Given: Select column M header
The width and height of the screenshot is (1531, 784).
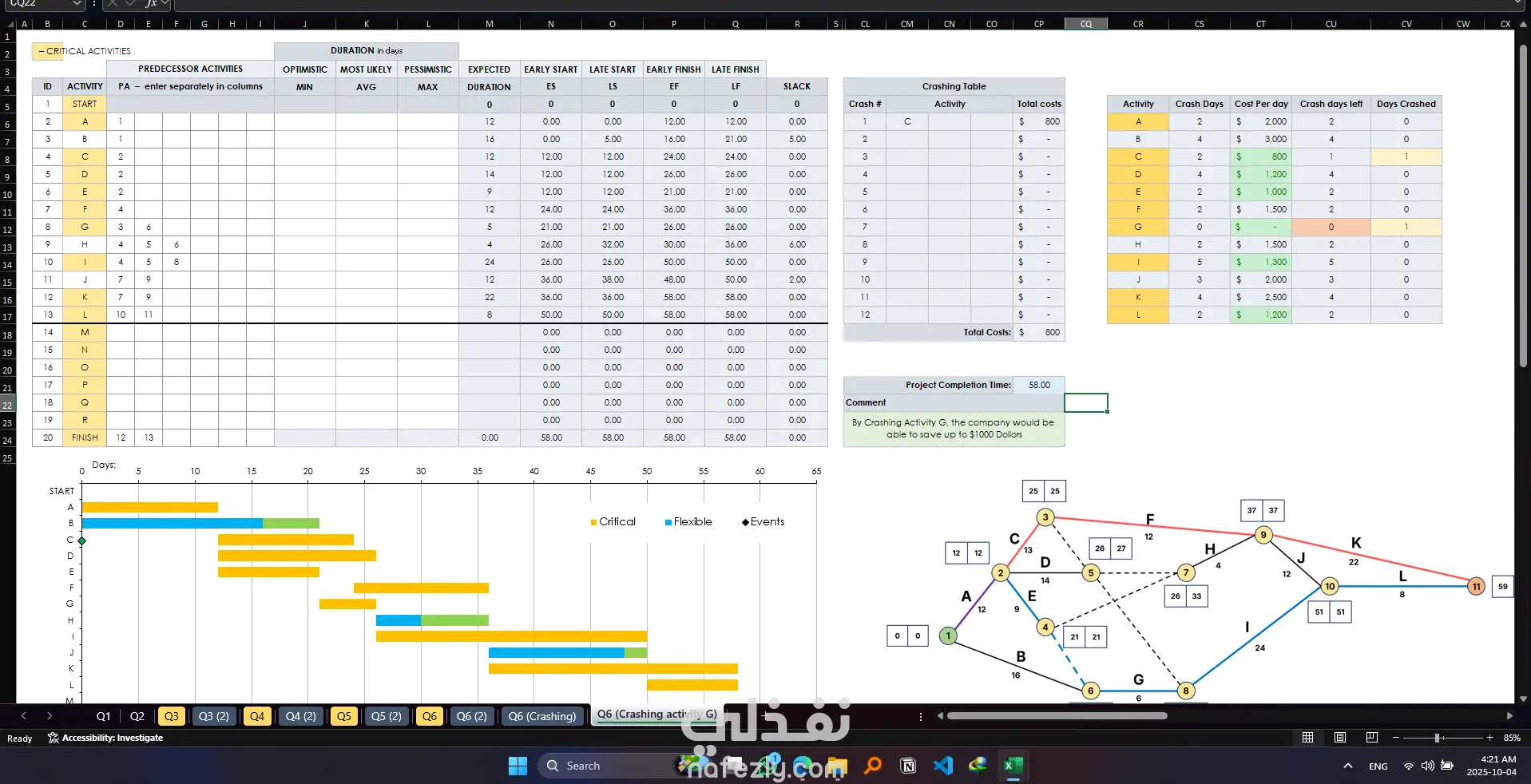Looking at the screenshot, I should [x=490, y=24].
